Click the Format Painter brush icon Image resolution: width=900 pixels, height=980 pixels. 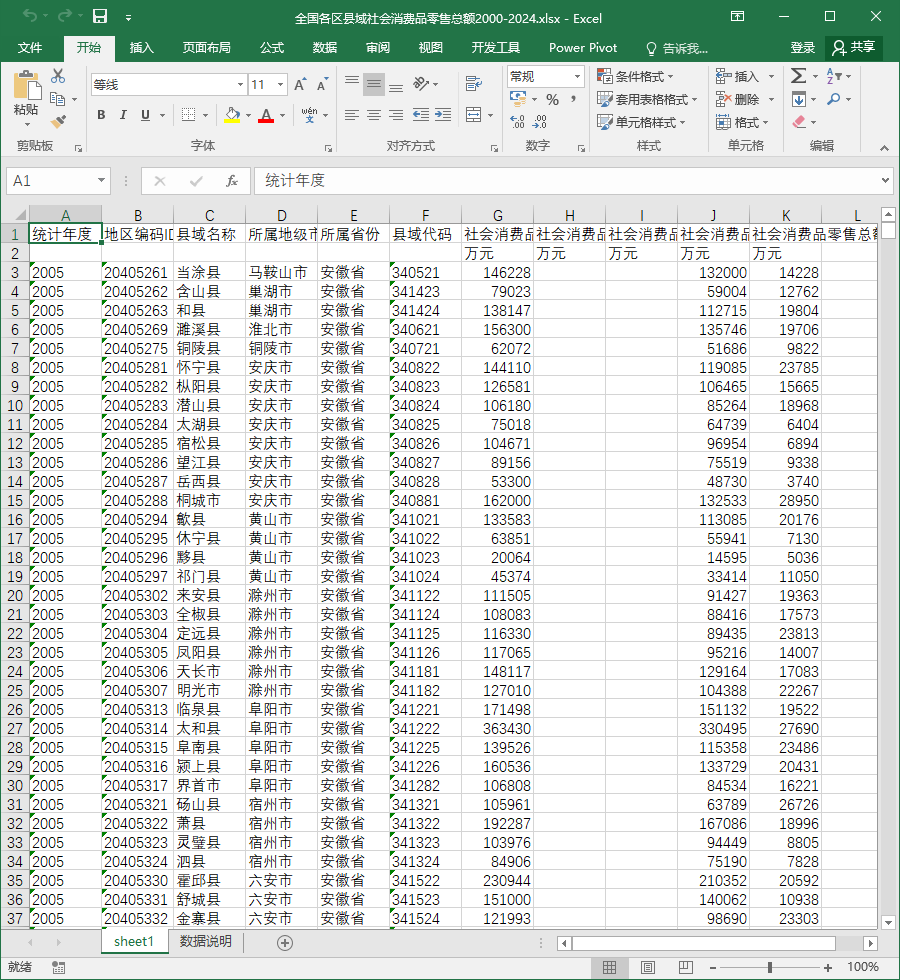(x=58, y=121)
